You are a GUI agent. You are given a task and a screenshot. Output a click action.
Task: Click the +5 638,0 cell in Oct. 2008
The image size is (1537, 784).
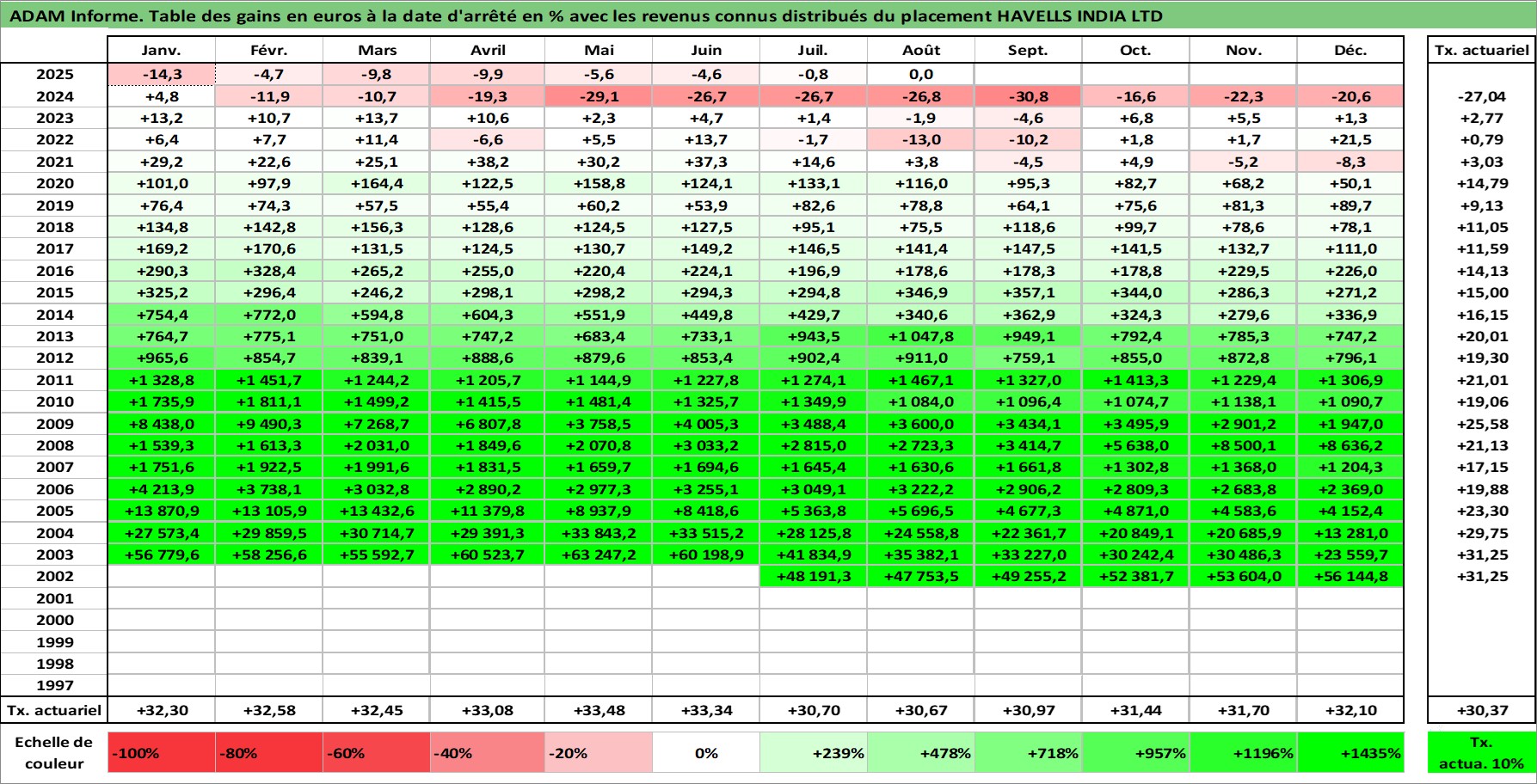pyautogui.click(x=1135, y=445)
